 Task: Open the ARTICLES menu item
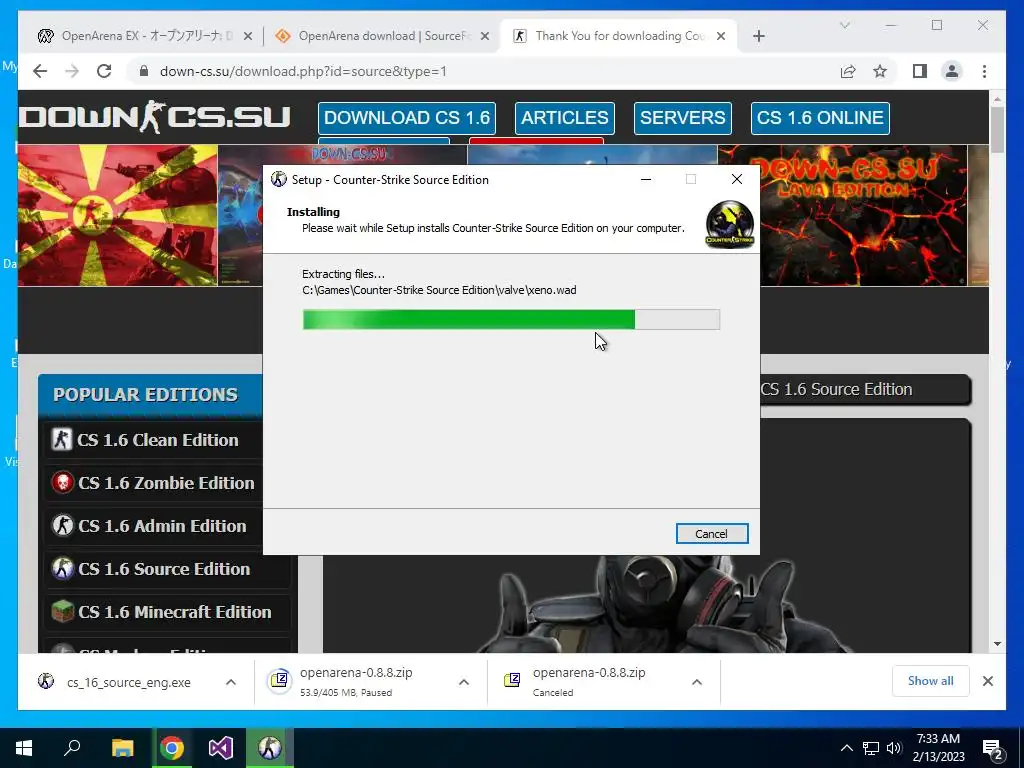[x=565, y=118]
